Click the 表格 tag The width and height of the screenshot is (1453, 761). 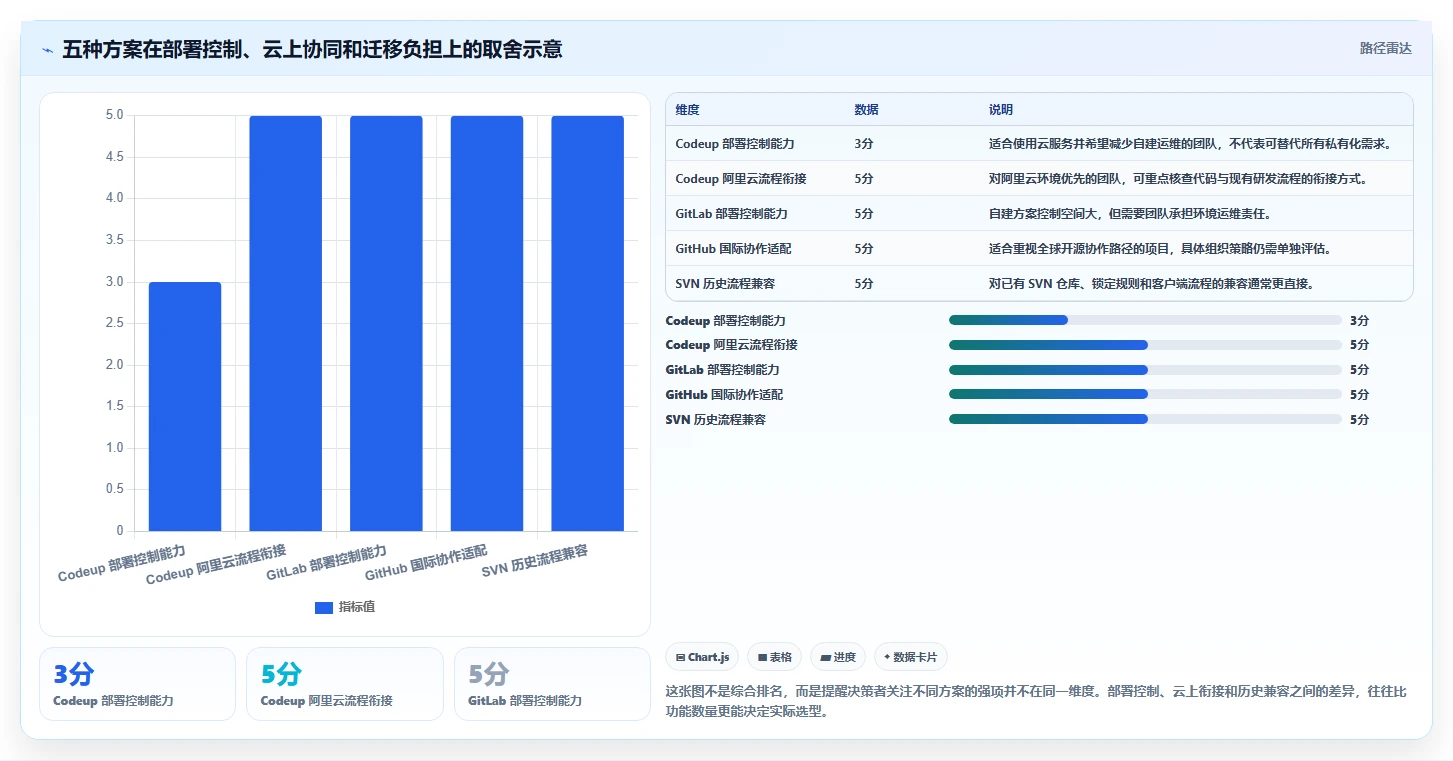point(775,657)
